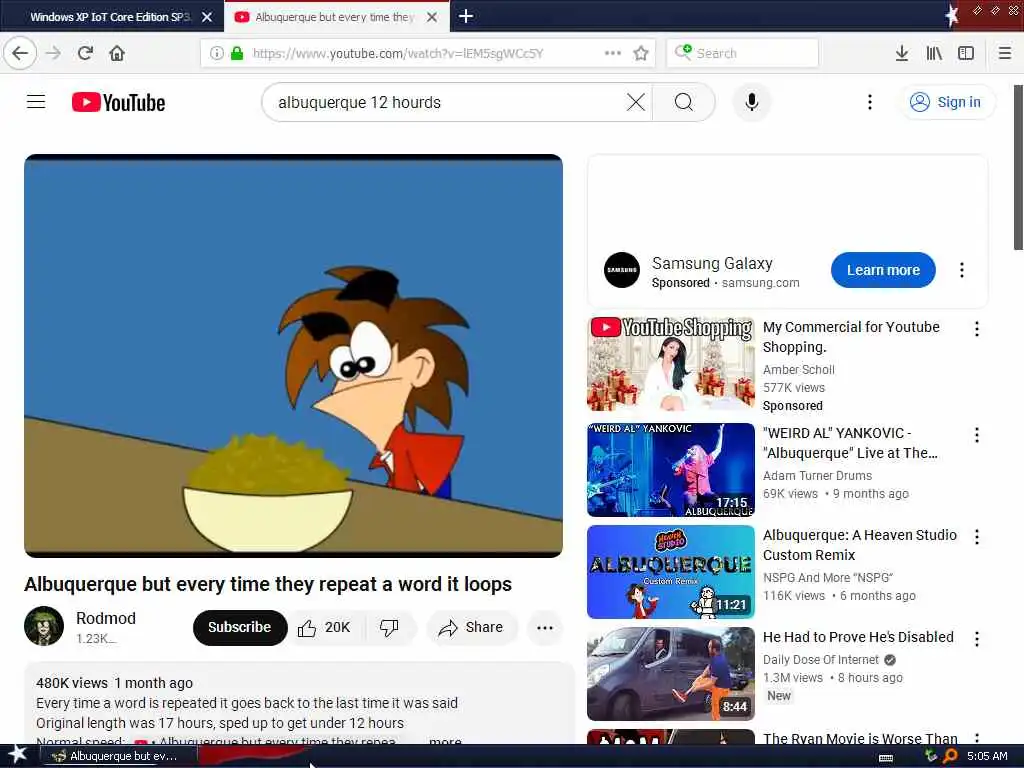1024x768 pixels.
Task: Click the Samsung logo avatar
Action: (x=622, y=270)
